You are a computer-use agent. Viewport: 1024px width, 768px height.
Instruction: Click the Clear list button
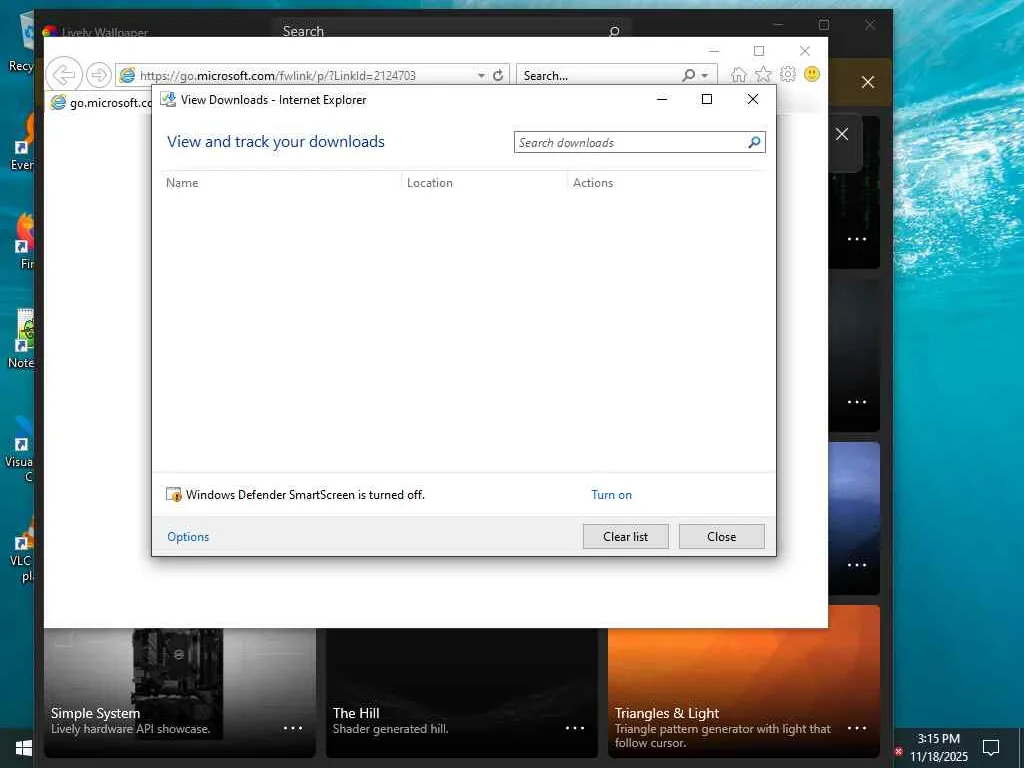tap(626, 537)
